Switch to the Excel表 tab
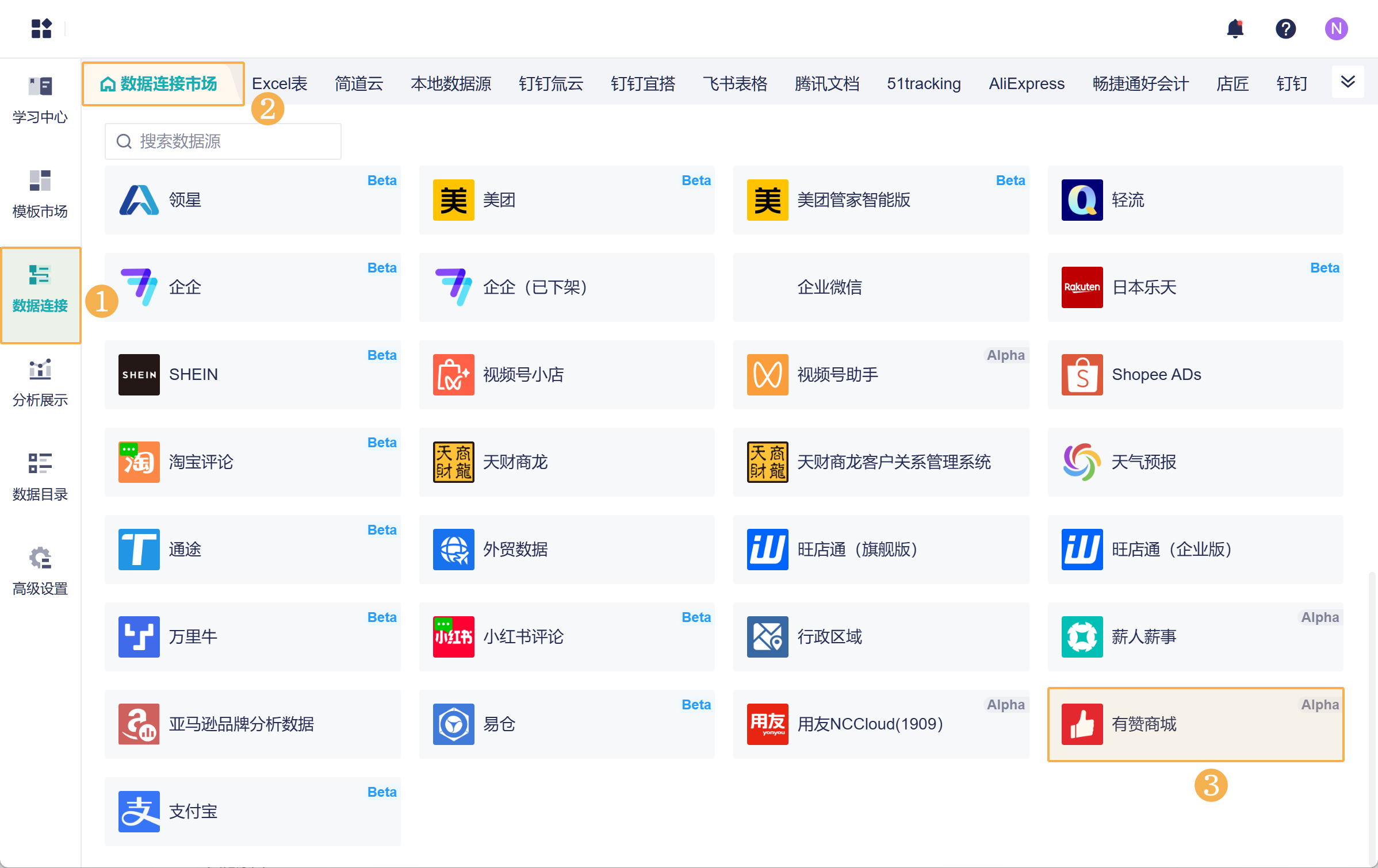The width and height of the screenshot is (1378, 868). point(280,83)
